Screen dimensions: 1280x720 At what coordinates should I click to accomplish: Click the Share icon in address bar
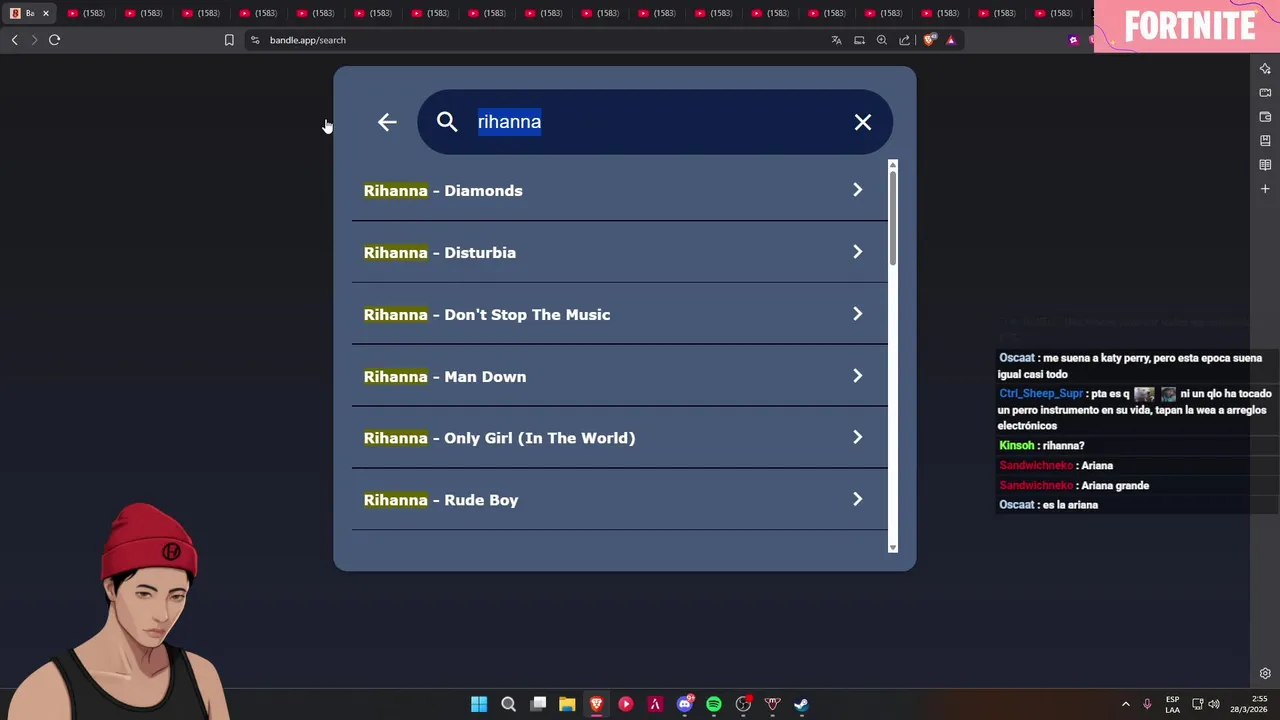pos(905,40)
